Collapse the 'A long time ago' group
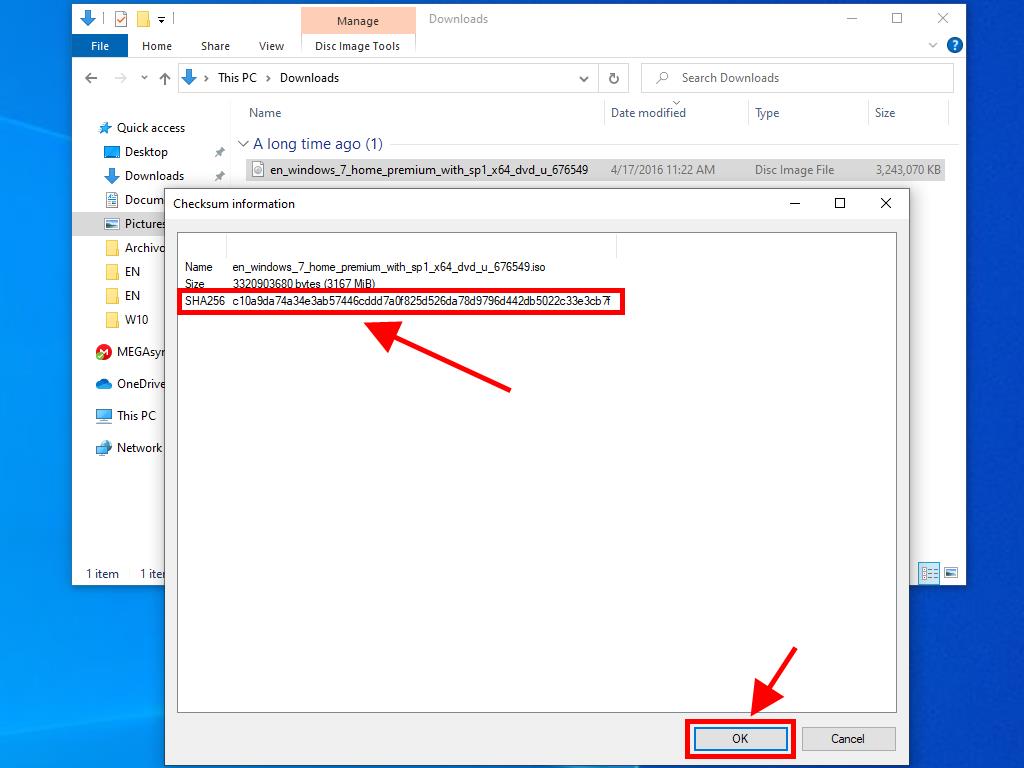 [243, 144]
